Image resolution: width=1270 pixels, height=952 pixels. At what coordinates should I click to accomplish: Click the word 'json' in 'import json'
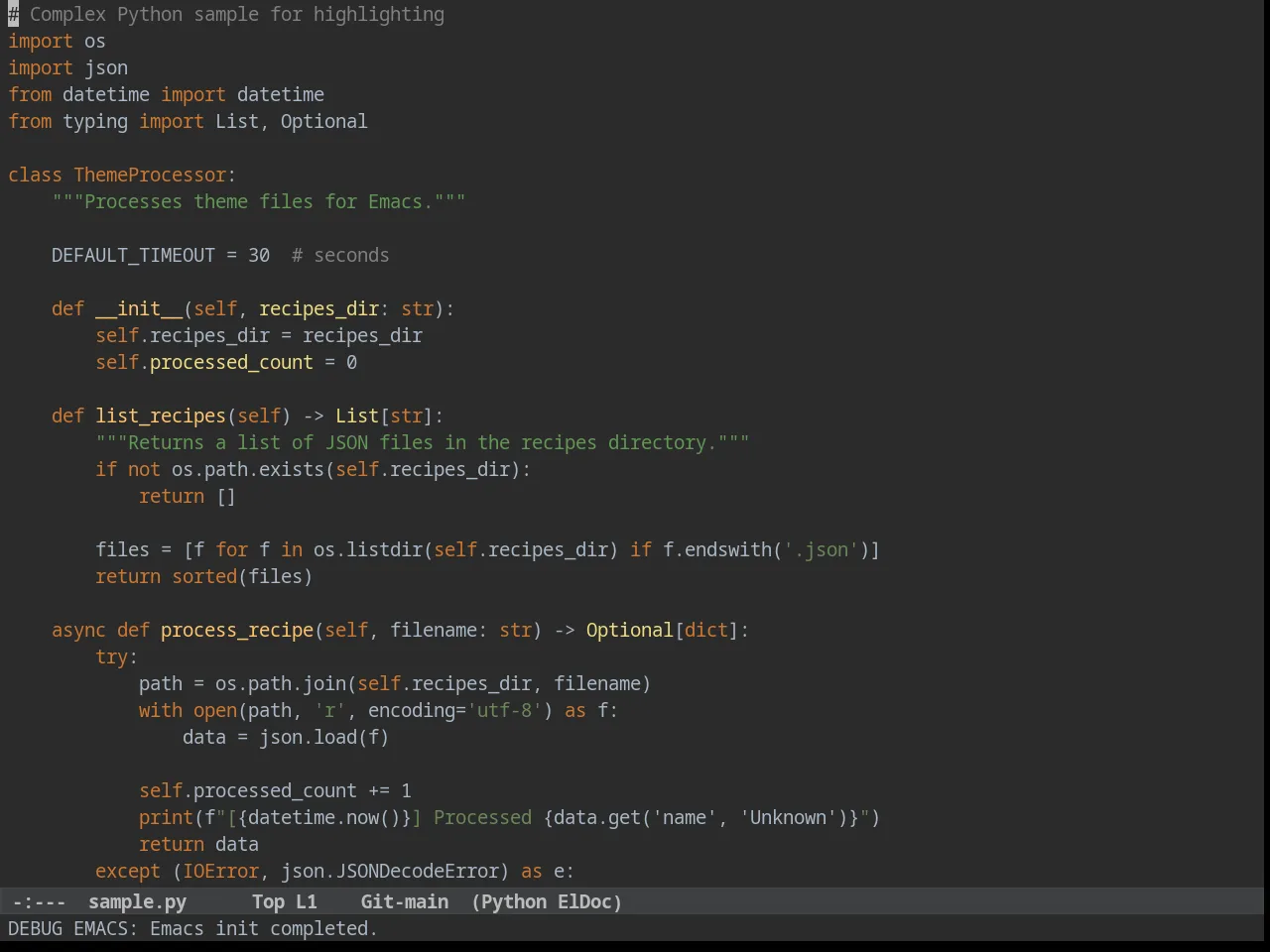(106, 67)
